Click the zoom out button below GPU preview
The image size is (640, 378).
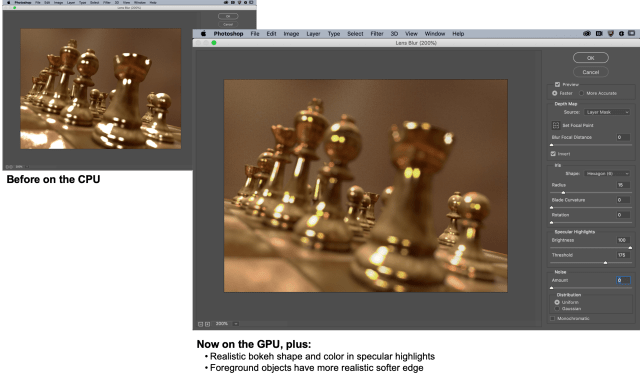(200, 324)
